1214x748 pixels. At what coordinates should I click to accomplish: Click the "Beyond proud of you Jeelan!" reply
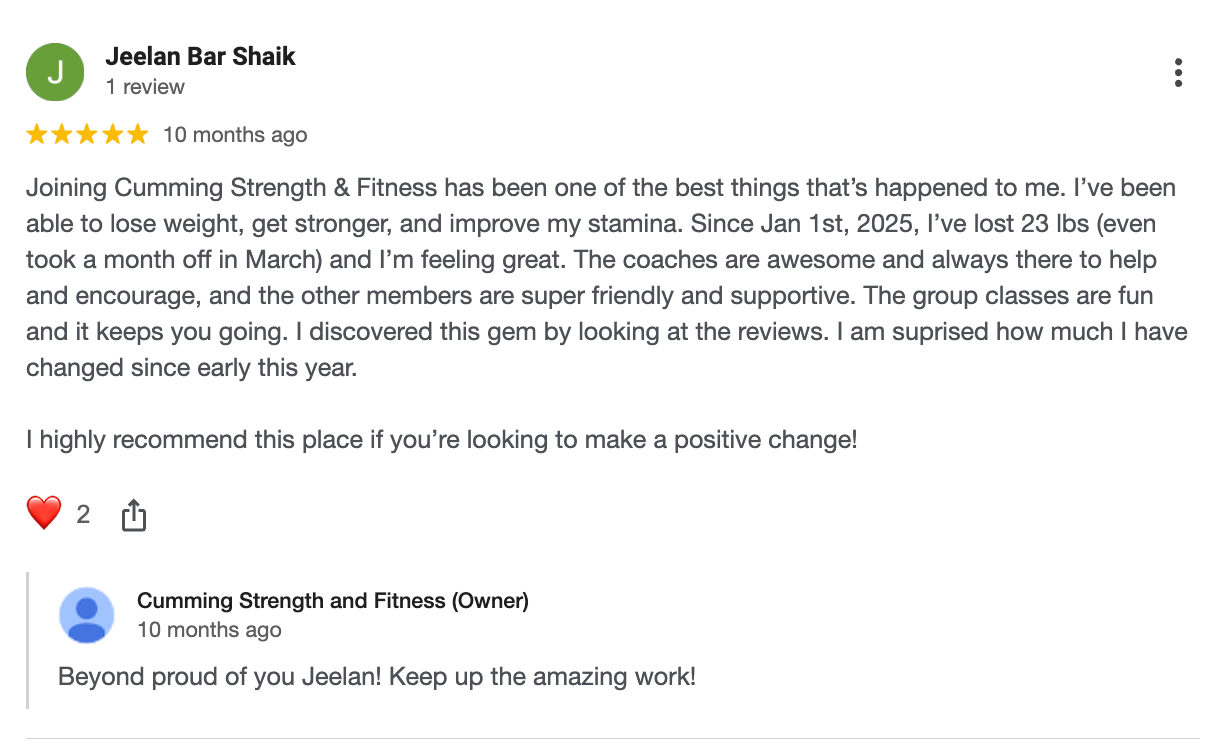point(376,676)
